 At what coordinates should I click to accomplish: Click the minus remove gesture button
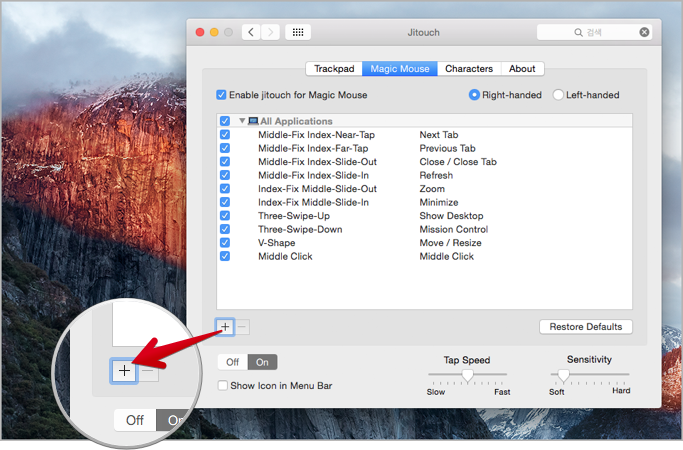point(243,327)
